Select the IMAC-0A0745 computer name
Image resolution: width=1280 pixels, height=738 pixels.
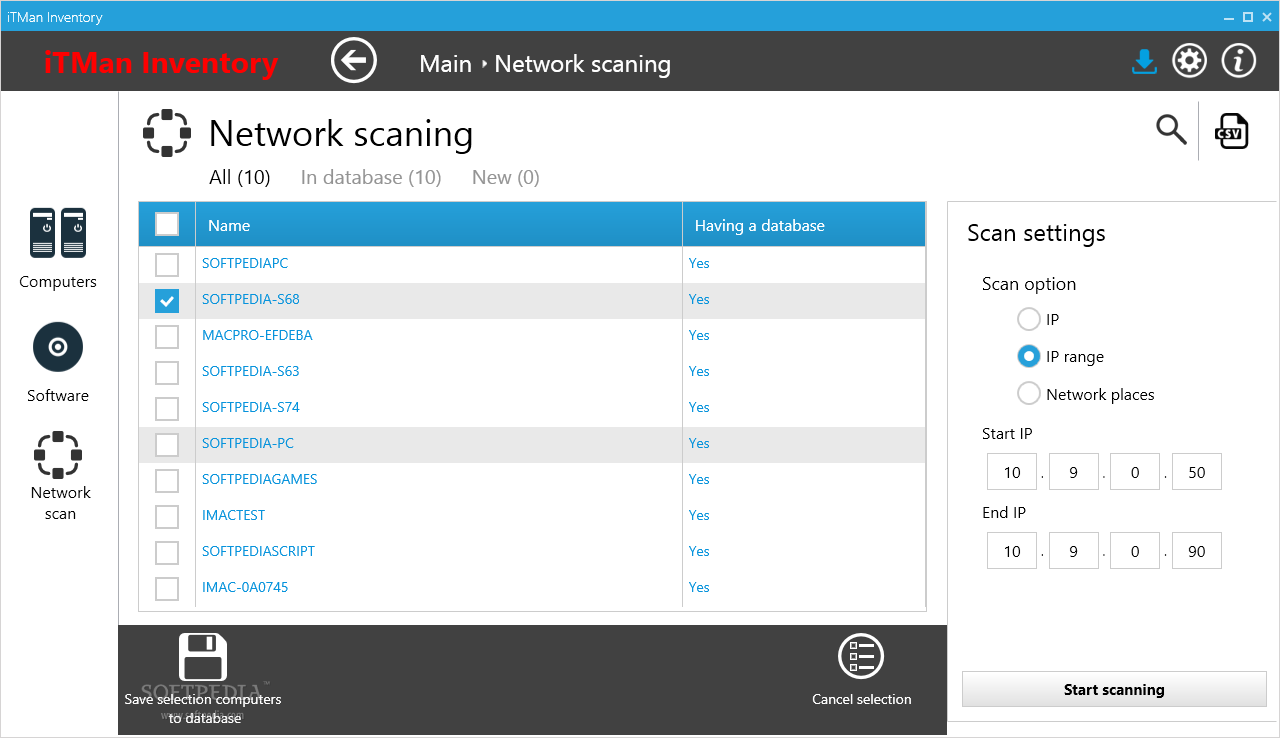pos(245,587)
